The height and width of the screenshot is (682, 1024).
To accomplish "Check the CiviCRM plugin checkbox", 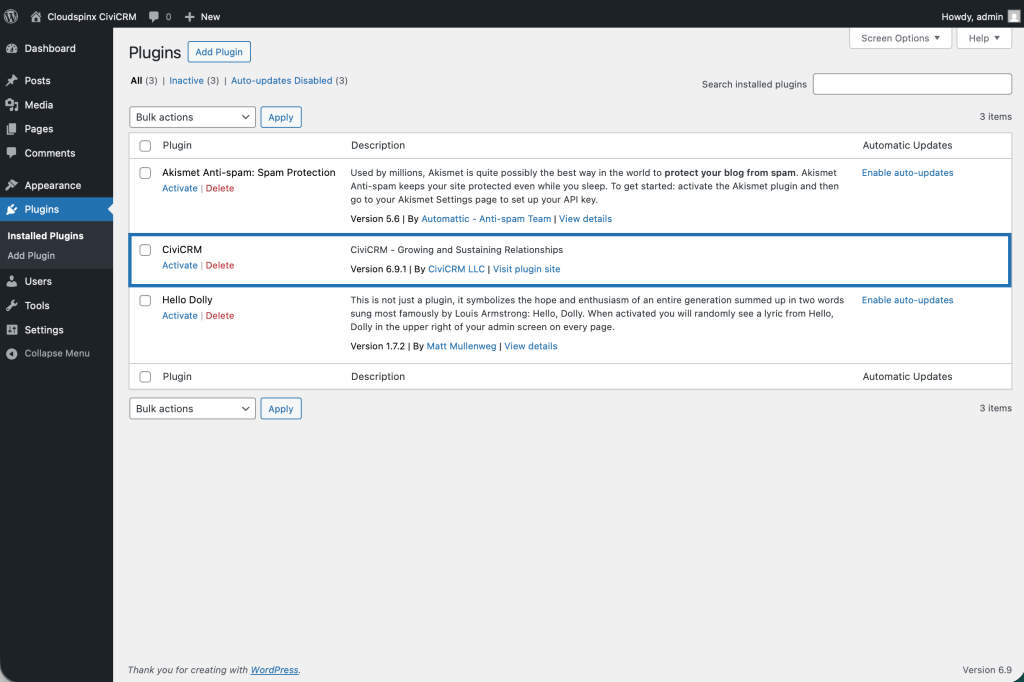I will [x=145, y=250].
